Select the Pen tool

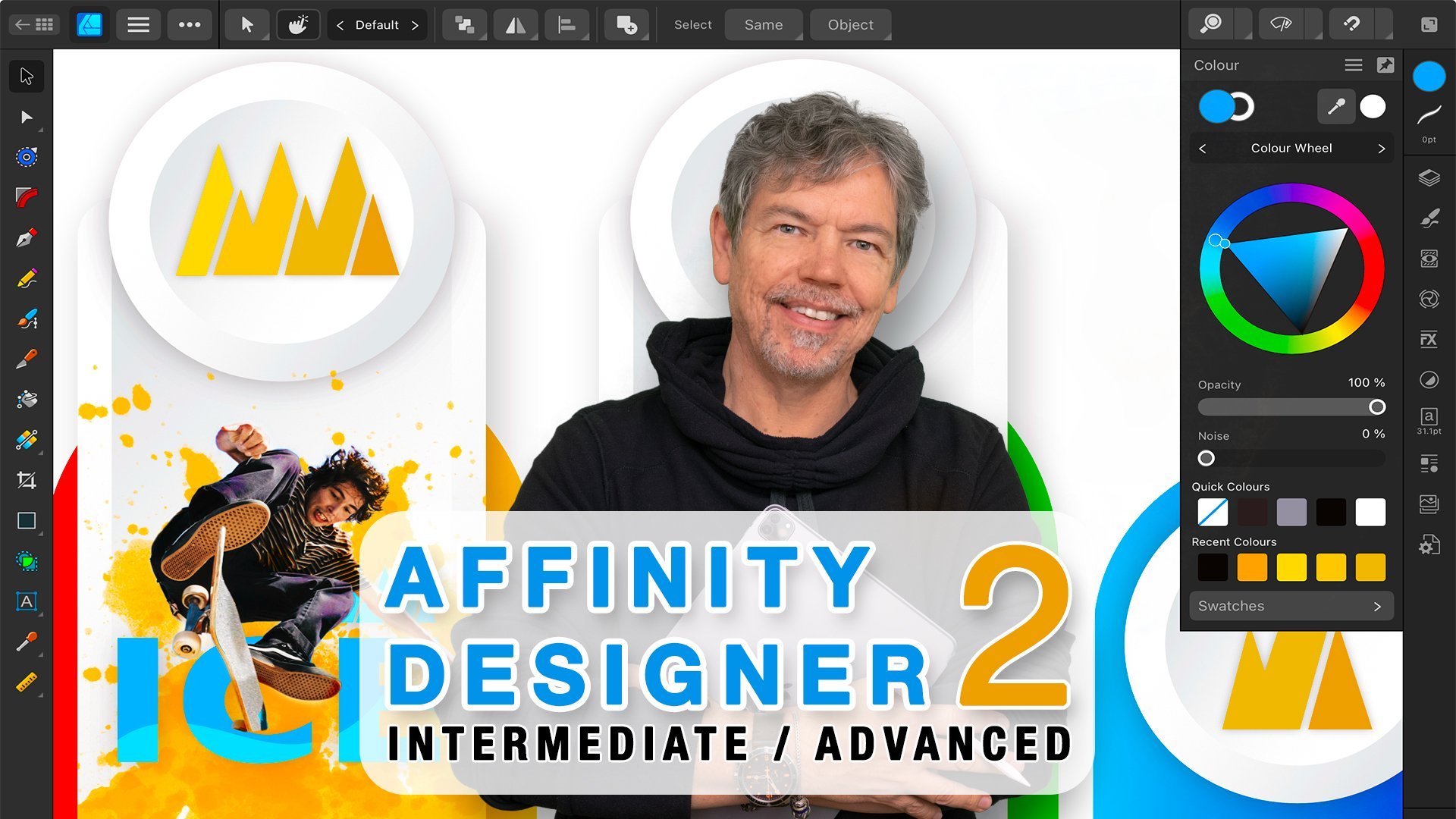pos(27,238)
